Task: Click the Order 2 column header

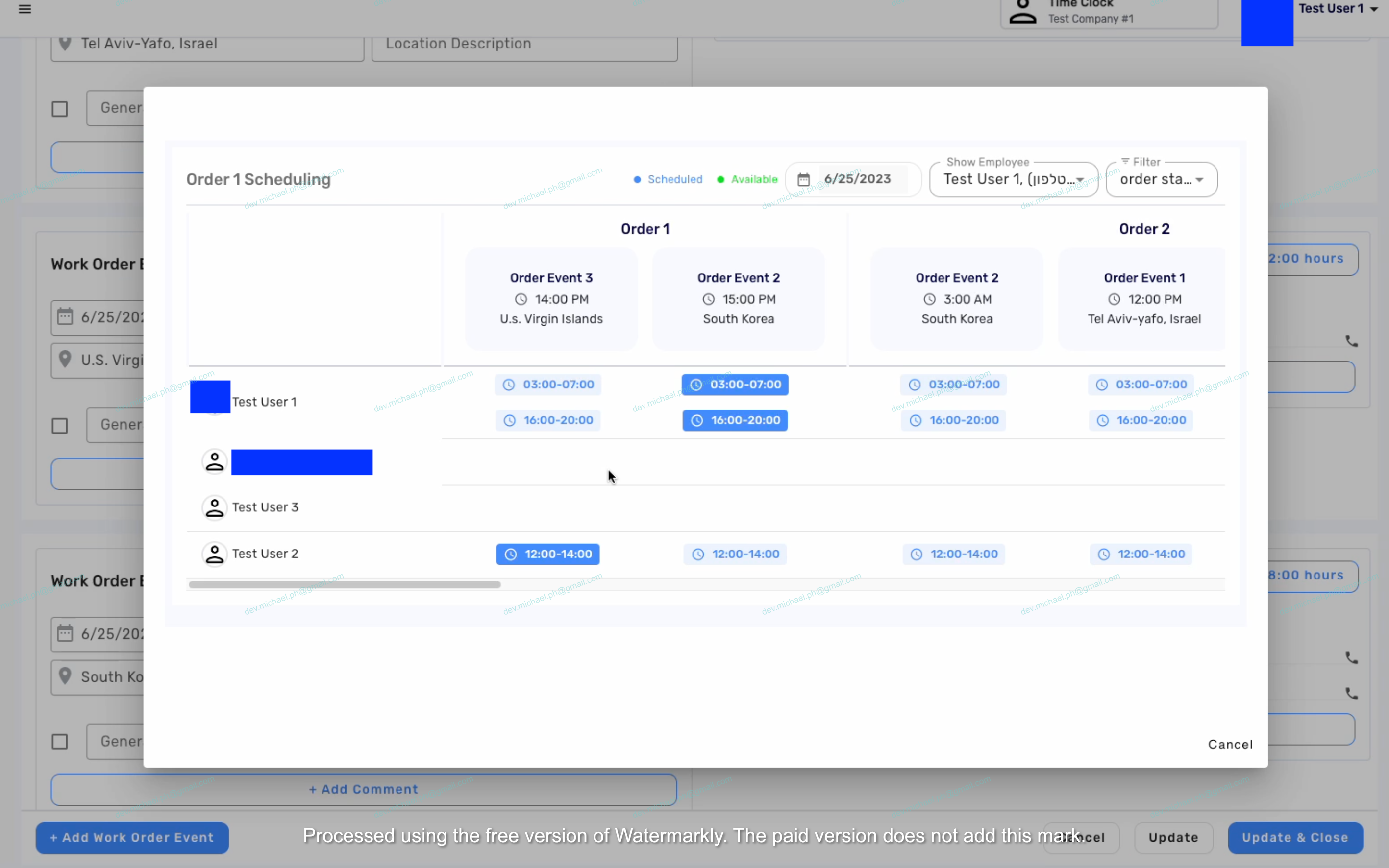Action: [x=1144, y=229]
